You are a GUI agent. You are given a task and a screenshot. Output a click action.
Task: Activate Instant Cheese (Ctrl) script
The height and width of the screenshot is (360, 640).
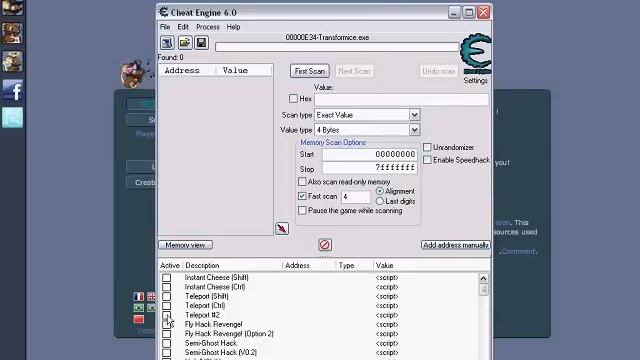(x=167, y=287)
